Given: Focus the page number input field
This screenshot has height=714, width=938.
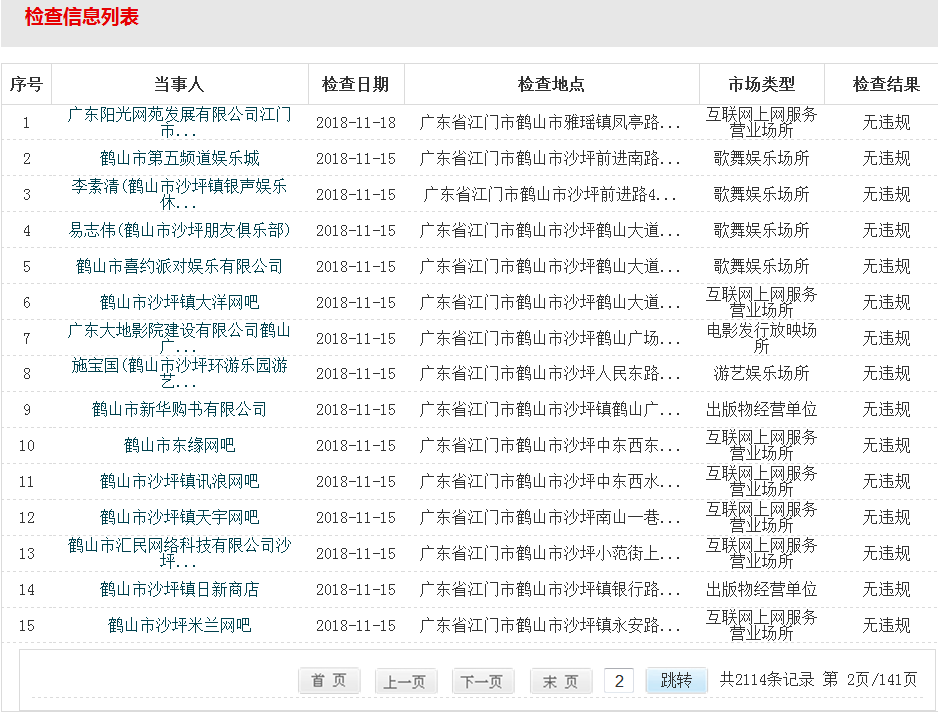Looking at the screenshot, I should pos(619,681).
